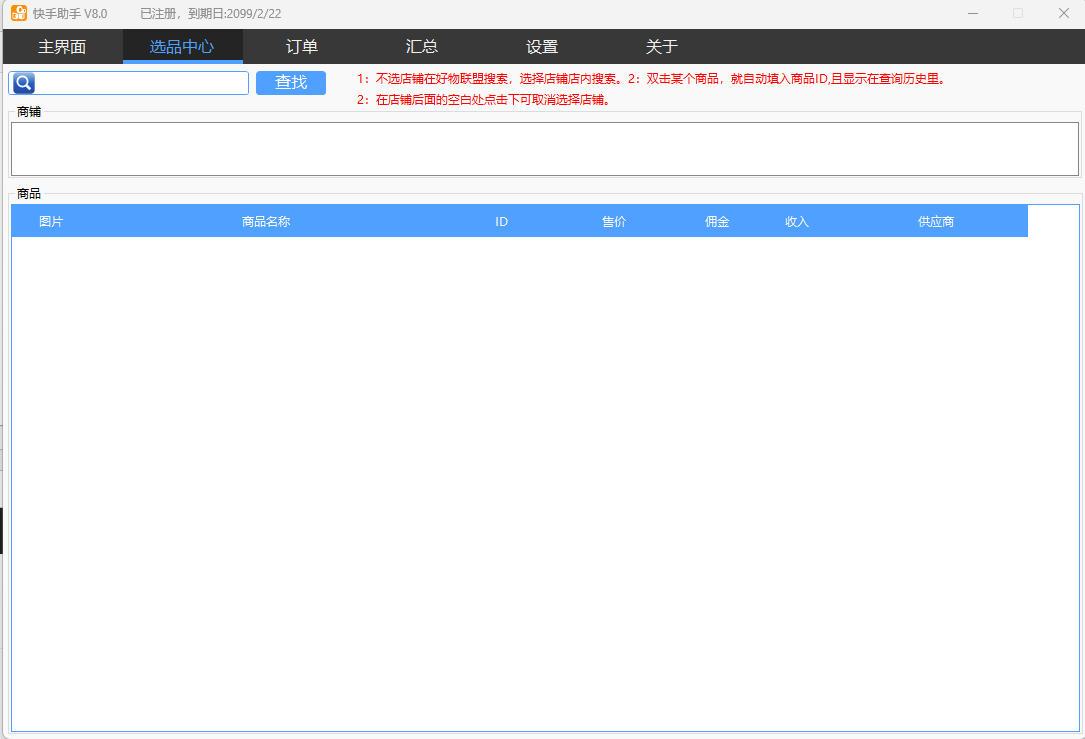The height and width of the screenshot is (739, 1085).
Task: Click the Kuaishou Assistant app icon in title bar
Action: point(19,13)
